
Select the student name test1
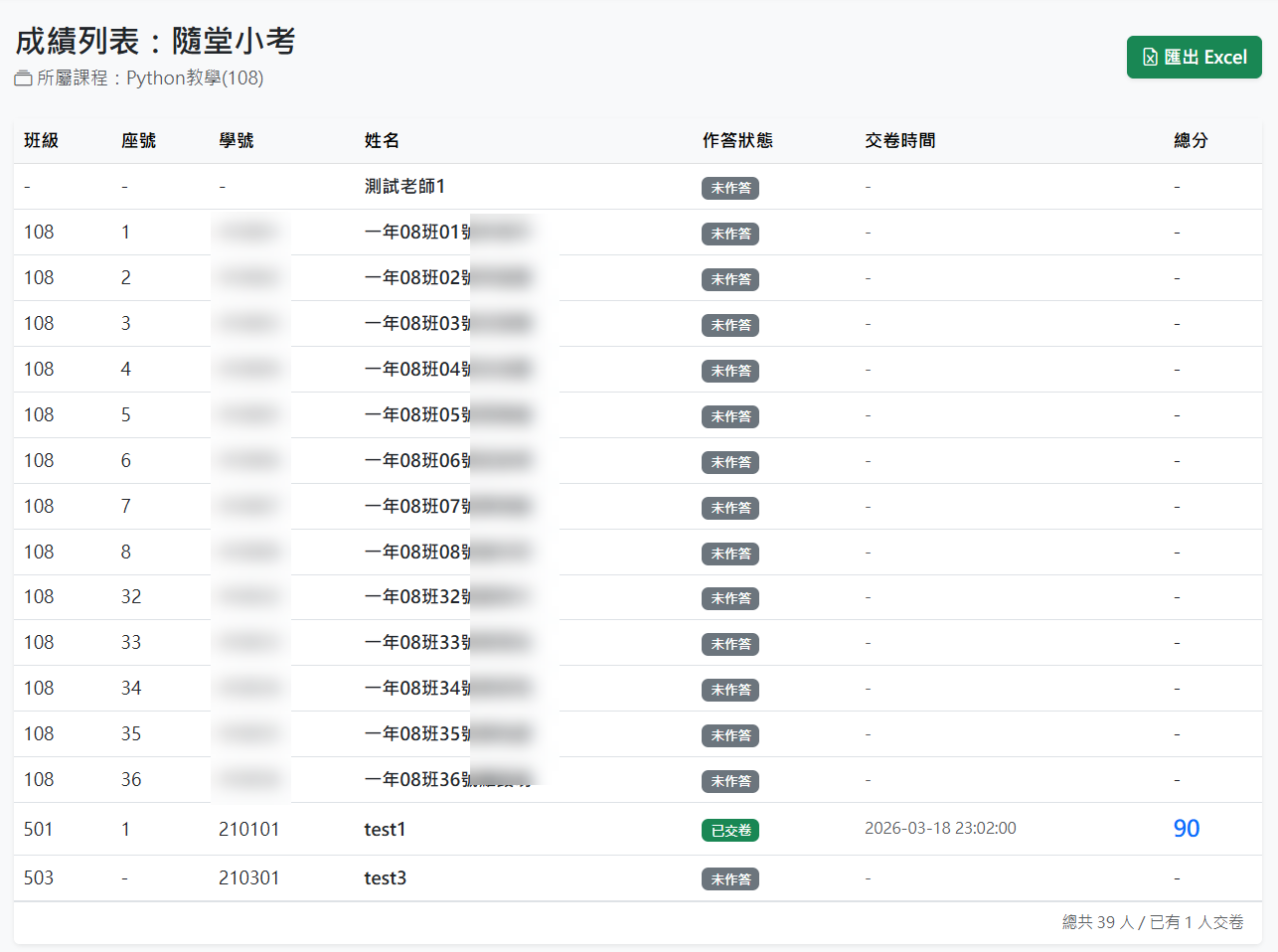pyautogui.click(x=385, y=830)
